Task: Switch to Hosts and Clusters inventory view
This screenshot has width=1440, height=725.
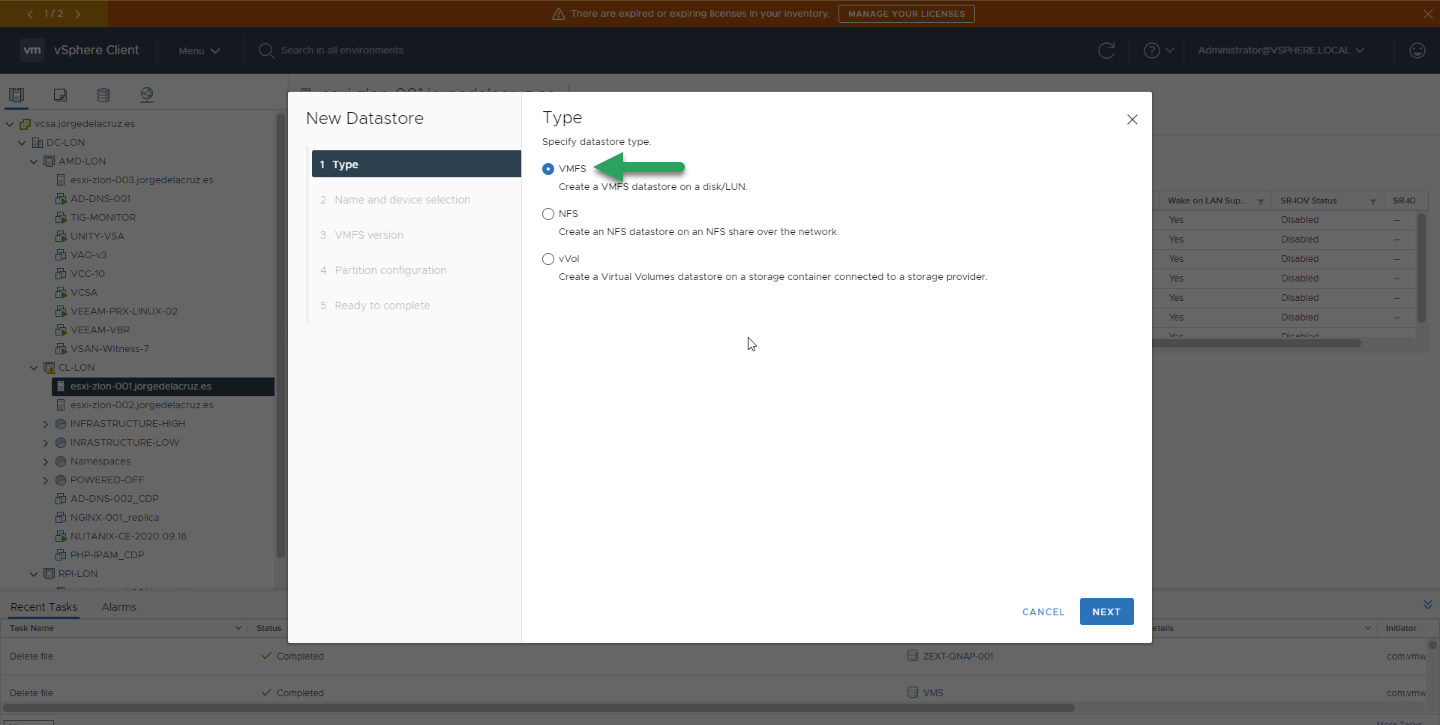Action: [16, 95]
